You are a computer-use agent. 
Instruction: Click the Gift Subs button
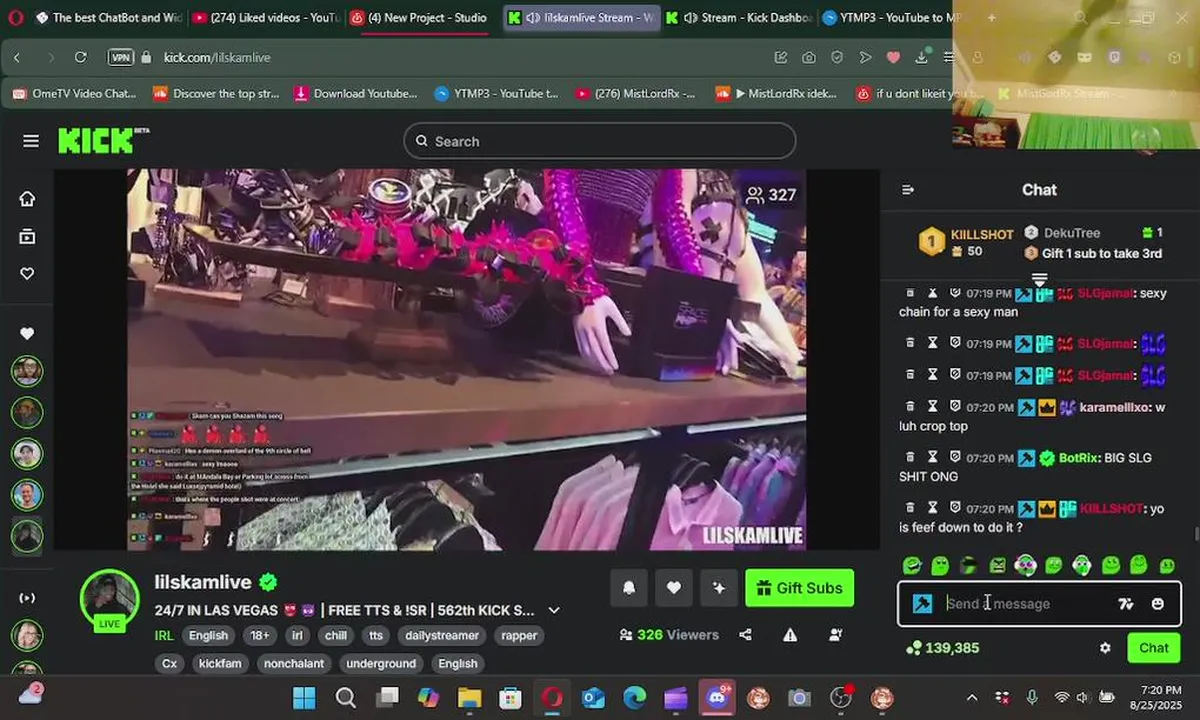pyautogui.click(x=799, y=588)
